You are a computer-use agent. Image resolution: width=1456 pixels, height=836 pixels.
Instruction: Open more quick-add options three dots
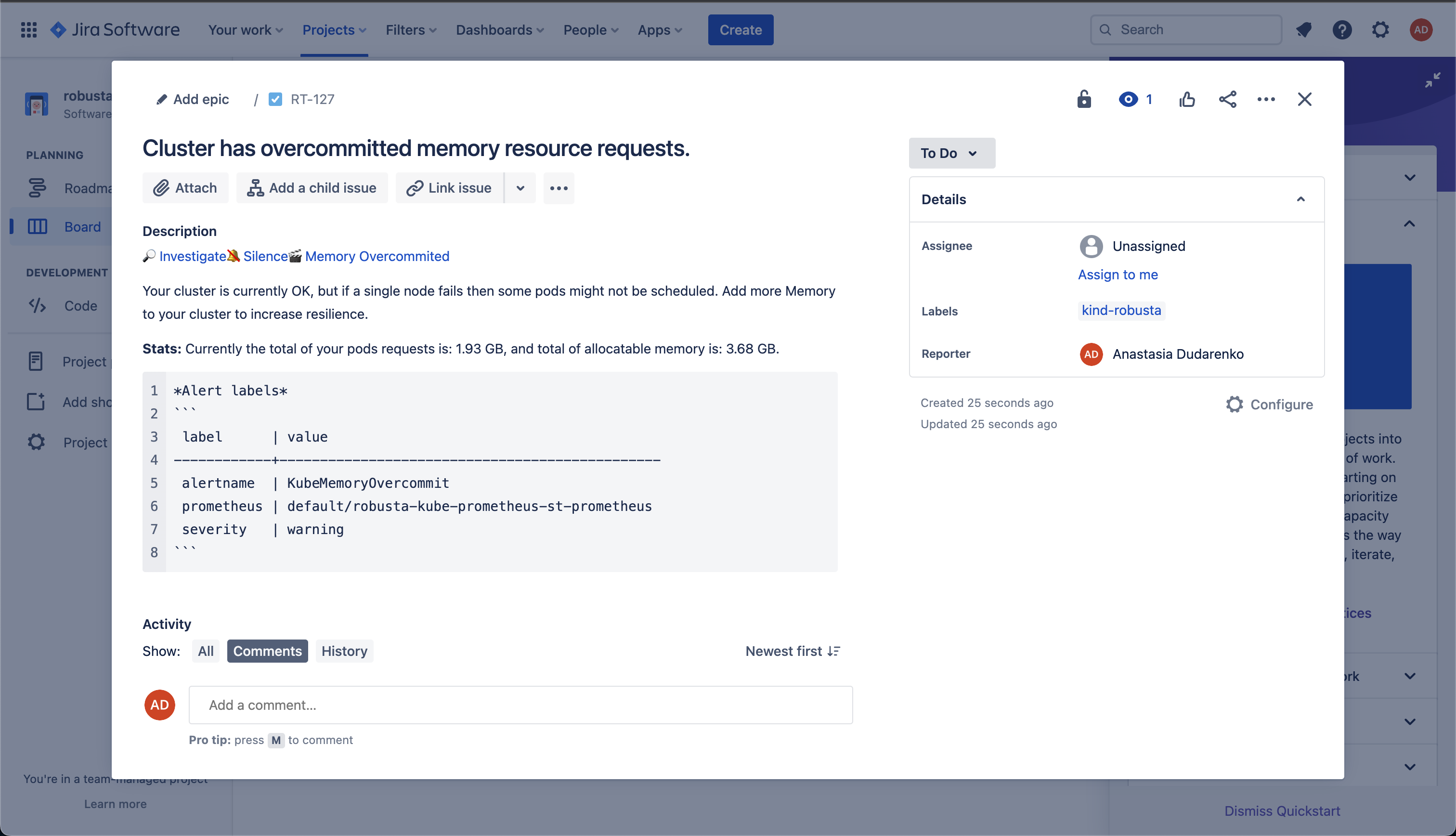(559, 188)
